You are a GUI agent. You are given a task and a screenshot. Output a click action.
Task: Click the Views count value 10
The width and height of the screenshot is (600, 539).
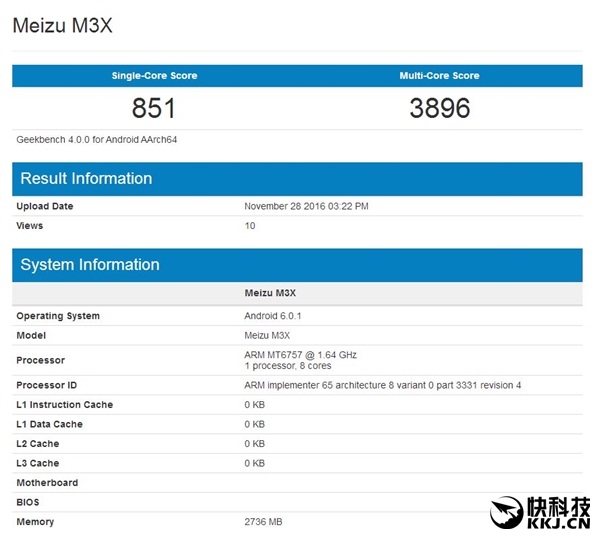250,226
